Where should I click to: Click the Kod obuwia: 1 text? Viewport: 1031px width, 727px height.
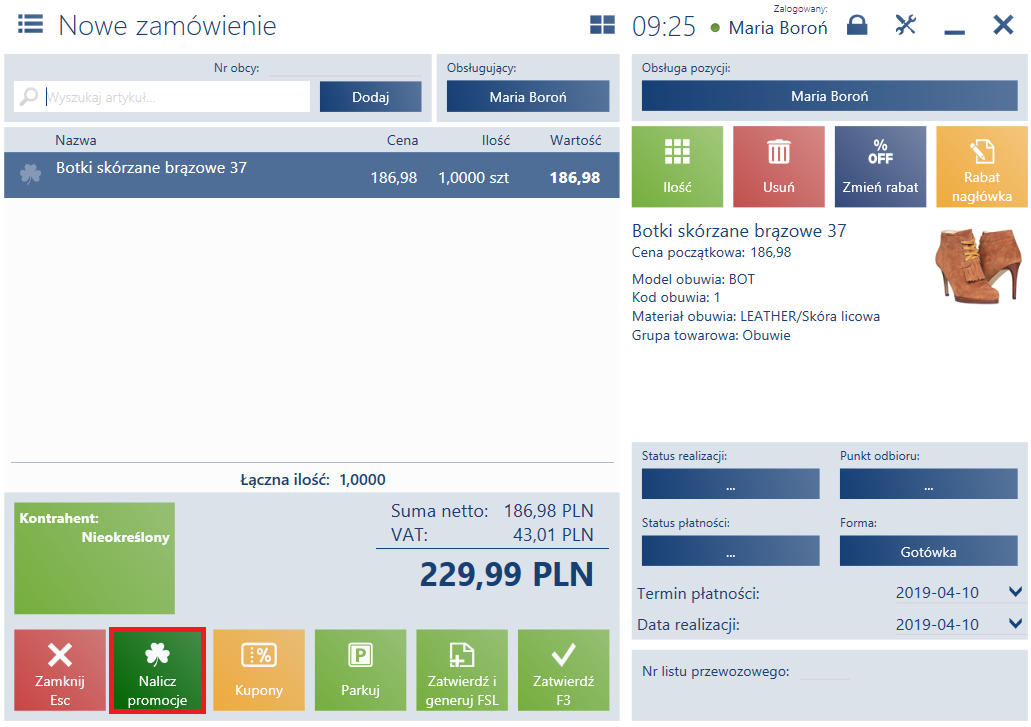[676, 297]
